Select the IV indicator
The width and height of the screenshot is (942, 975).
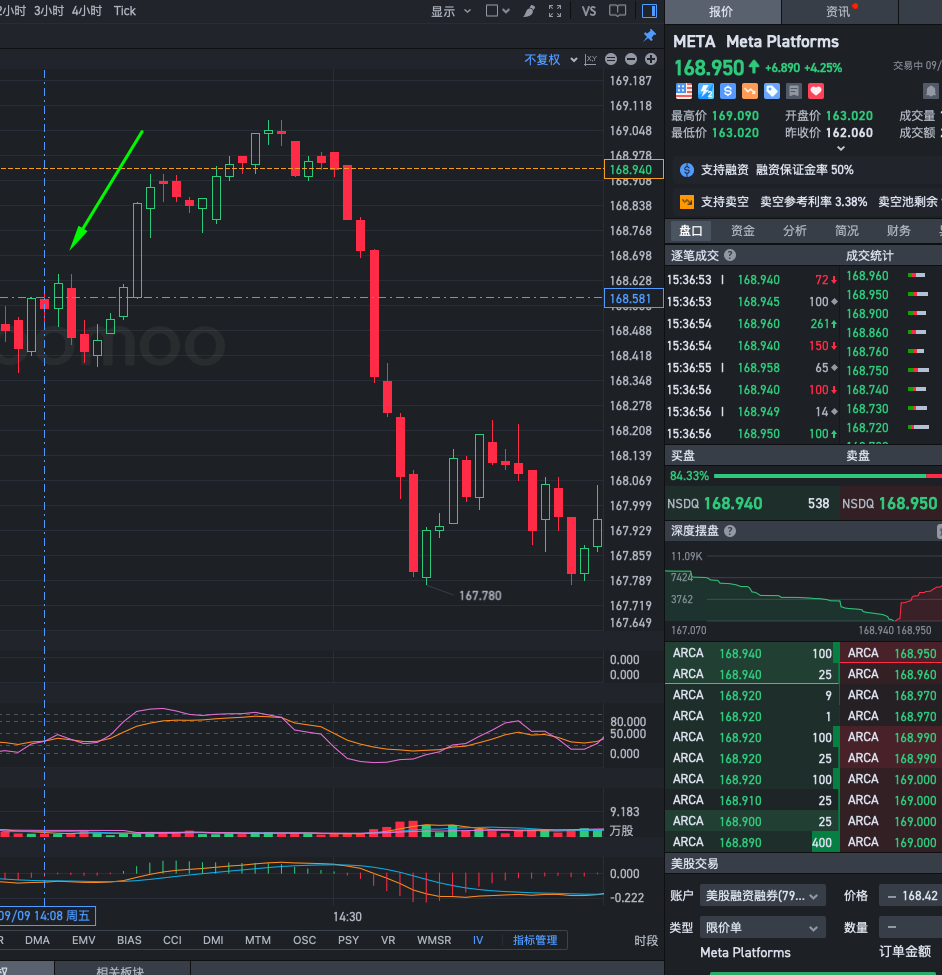click(478, 940)
